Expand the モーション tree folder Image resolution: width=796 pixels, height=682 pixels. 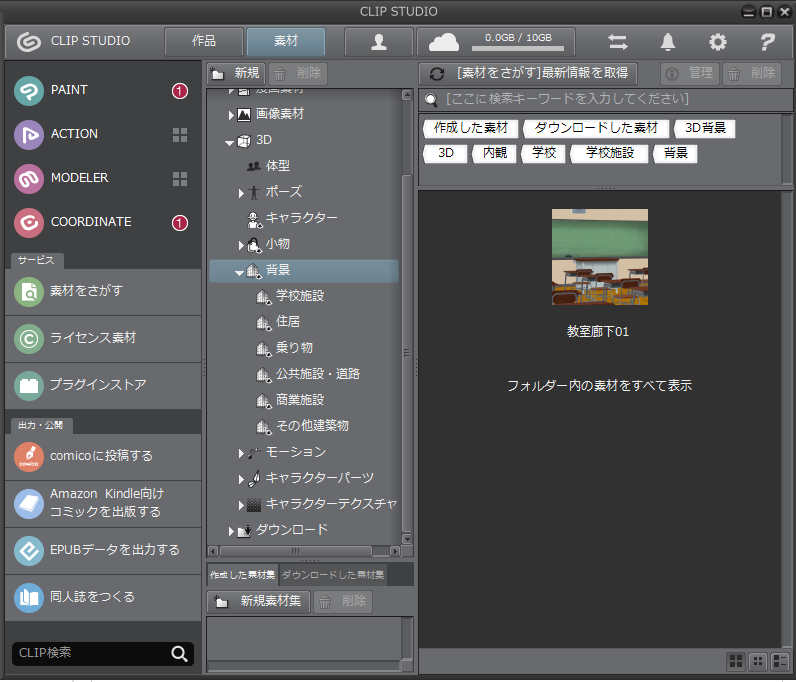[x=241, y=453]
